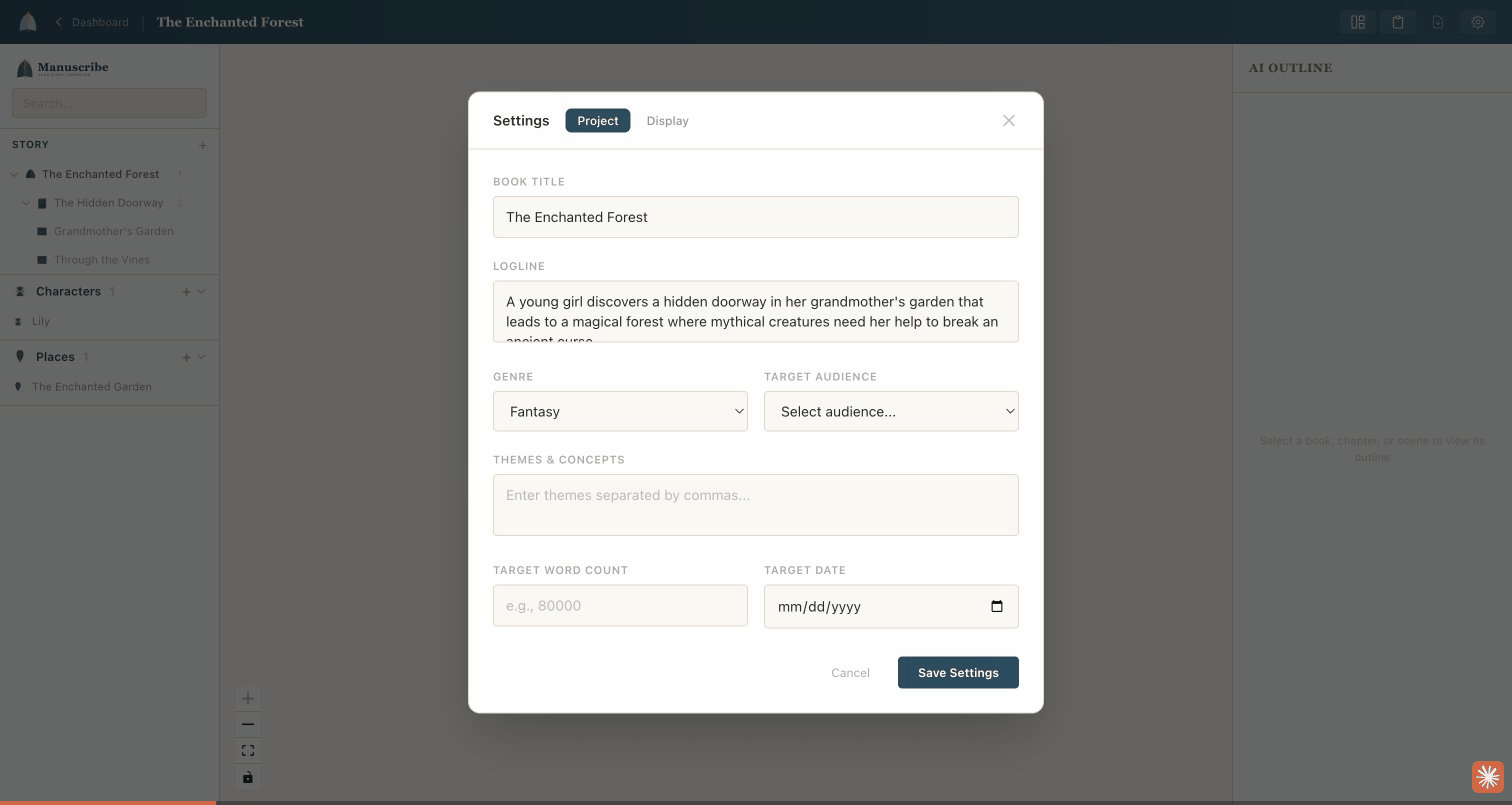This screenshot has width=1512, height=805.
Task: Fit the canvas to view
Action: coord(247,750)
